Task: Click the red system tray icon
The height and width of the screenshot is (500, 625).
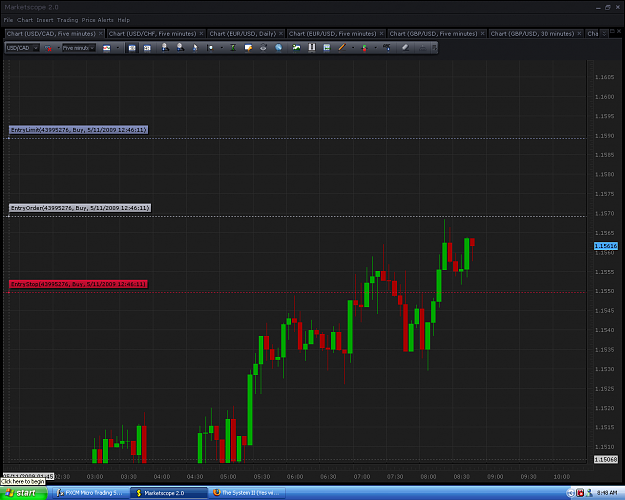Action: pyautogui.click(x=580, y=493)
